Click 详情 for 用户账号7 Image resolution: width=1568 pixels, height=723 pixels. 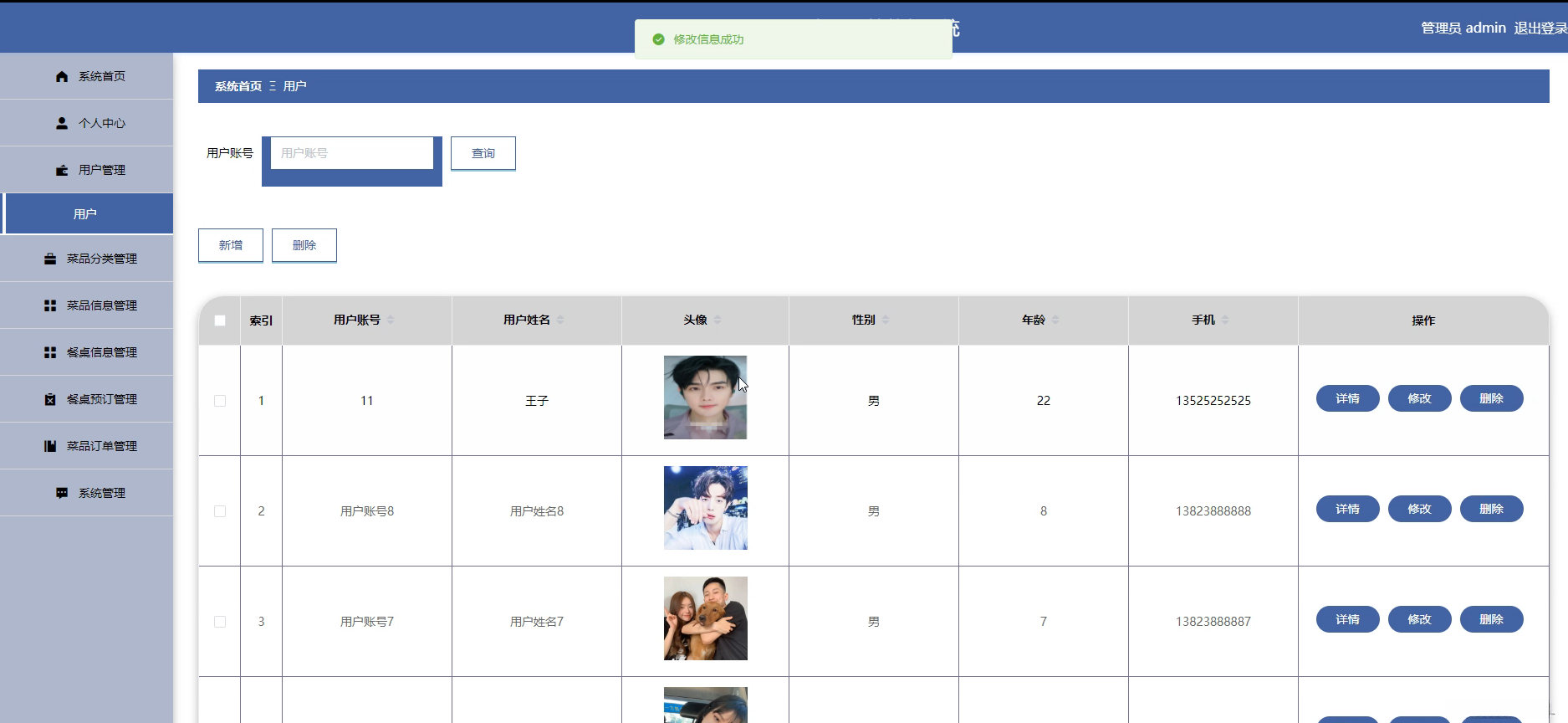point(1348,619)
